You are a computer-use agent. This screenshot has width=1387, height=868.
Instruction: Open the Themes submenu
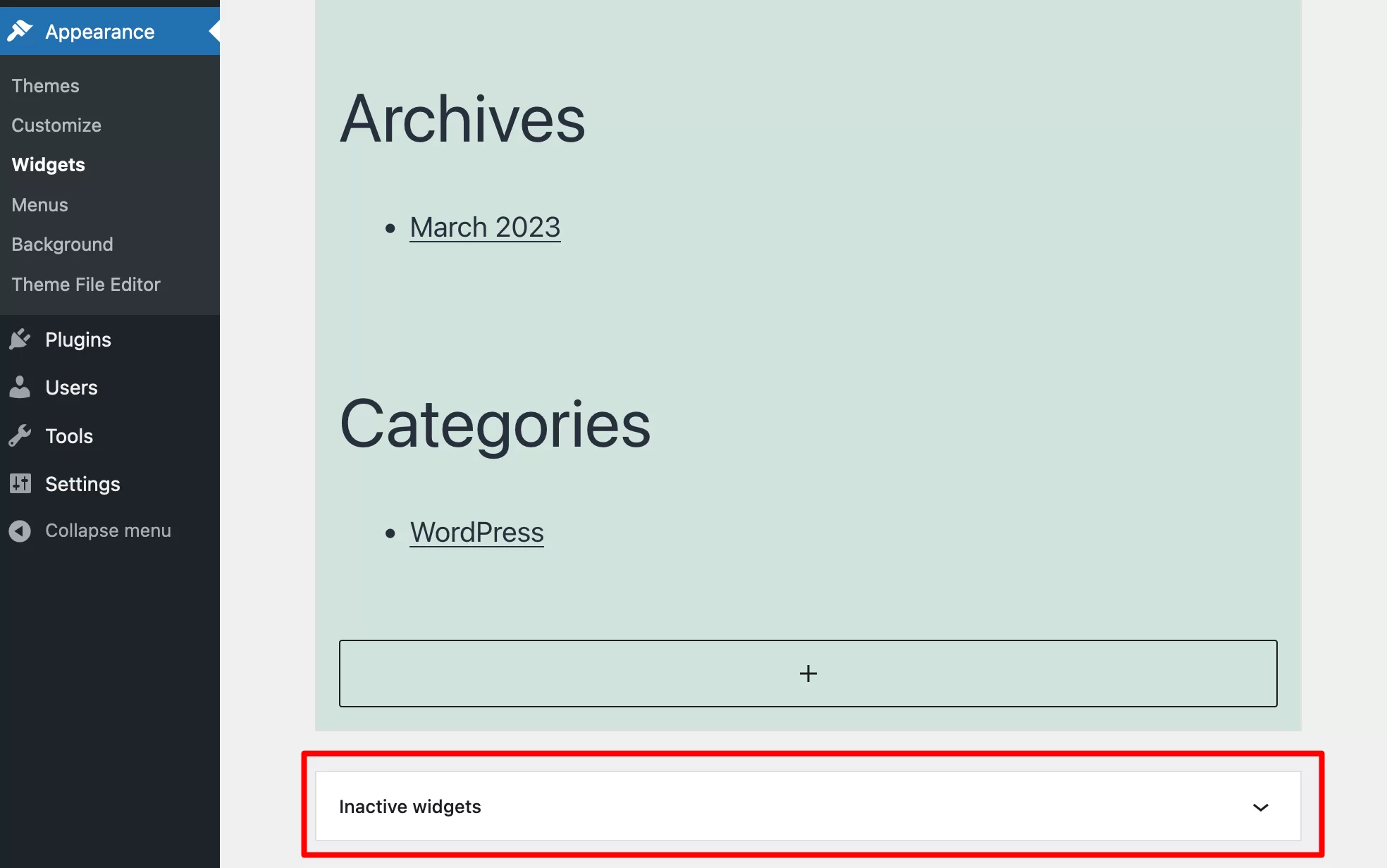coord(44,84)
